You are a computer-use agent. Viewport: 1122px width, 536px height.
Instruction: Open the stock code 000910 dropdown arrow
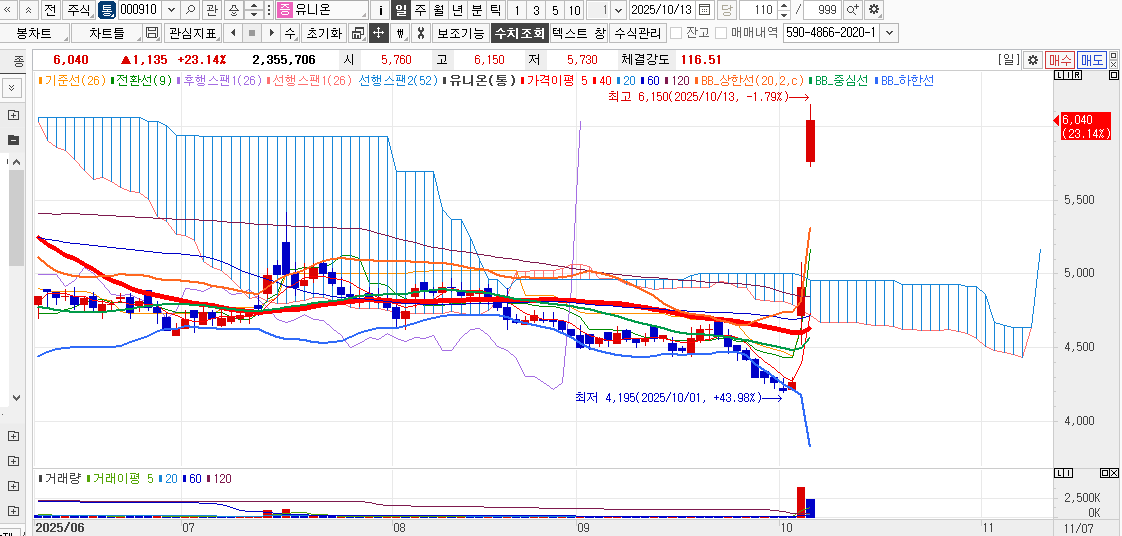coord(170,10)
